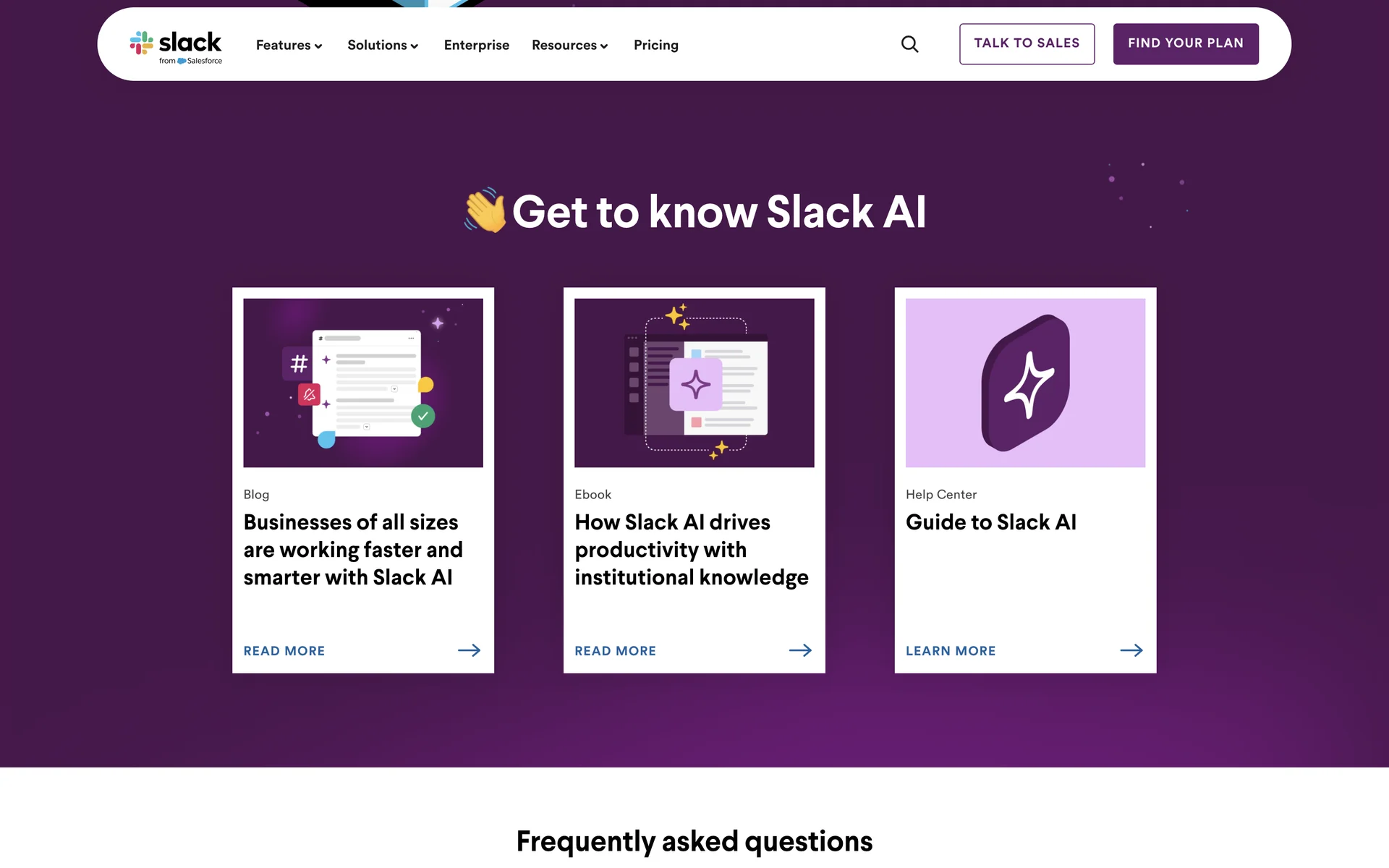Click the arrow icon on Help Center card
1389x868 pixels.
tap(1131, 650)
